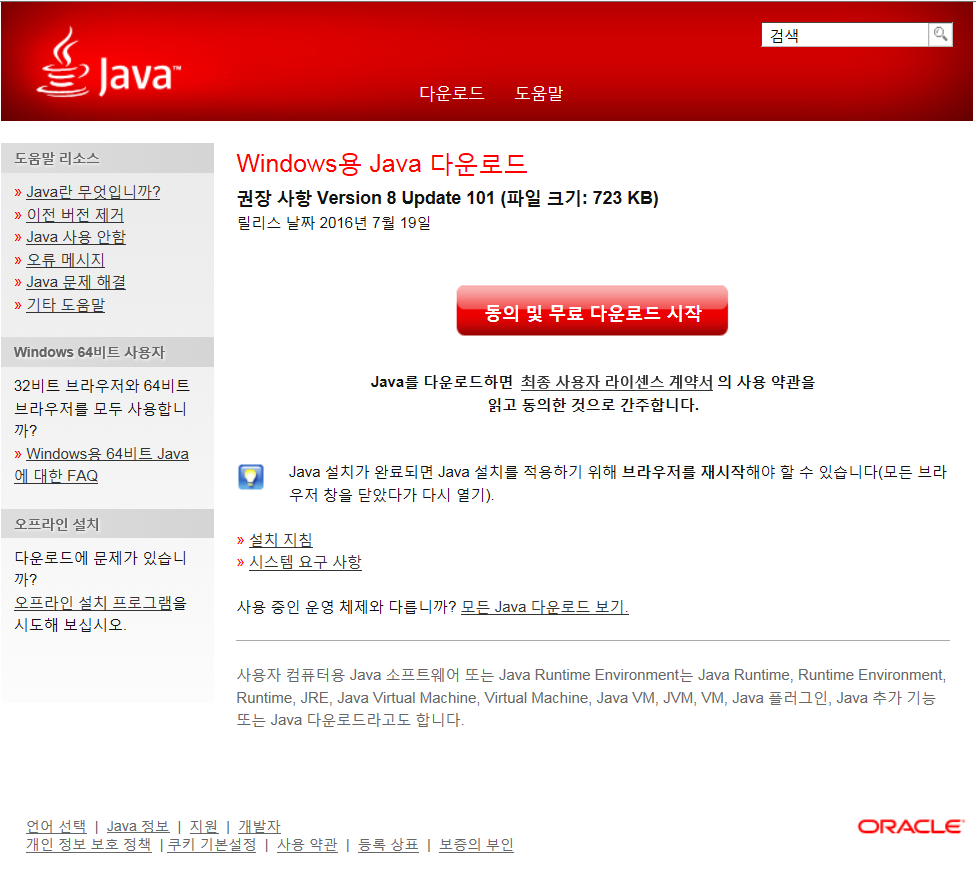The width and height of the screenshot is (976, 876).
Task: Open the 오류 메시지 link
Action: pos(65,260)
